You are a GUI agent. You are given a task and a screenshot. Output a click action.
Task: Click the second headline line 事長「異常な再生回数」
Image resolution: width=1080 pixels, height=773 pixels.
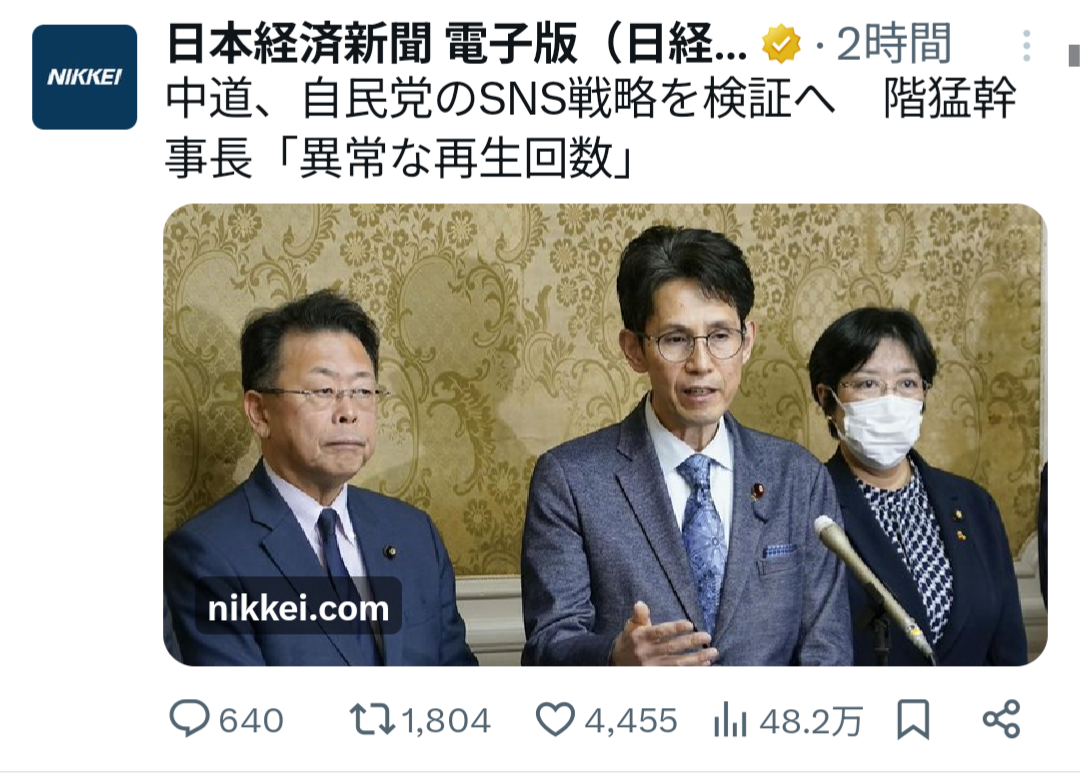[x=398, y=158]
